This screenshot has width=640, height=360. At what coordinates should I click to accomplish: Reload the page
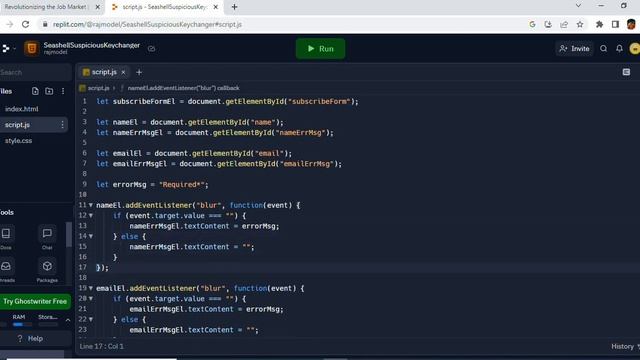[x=26, y=24]
